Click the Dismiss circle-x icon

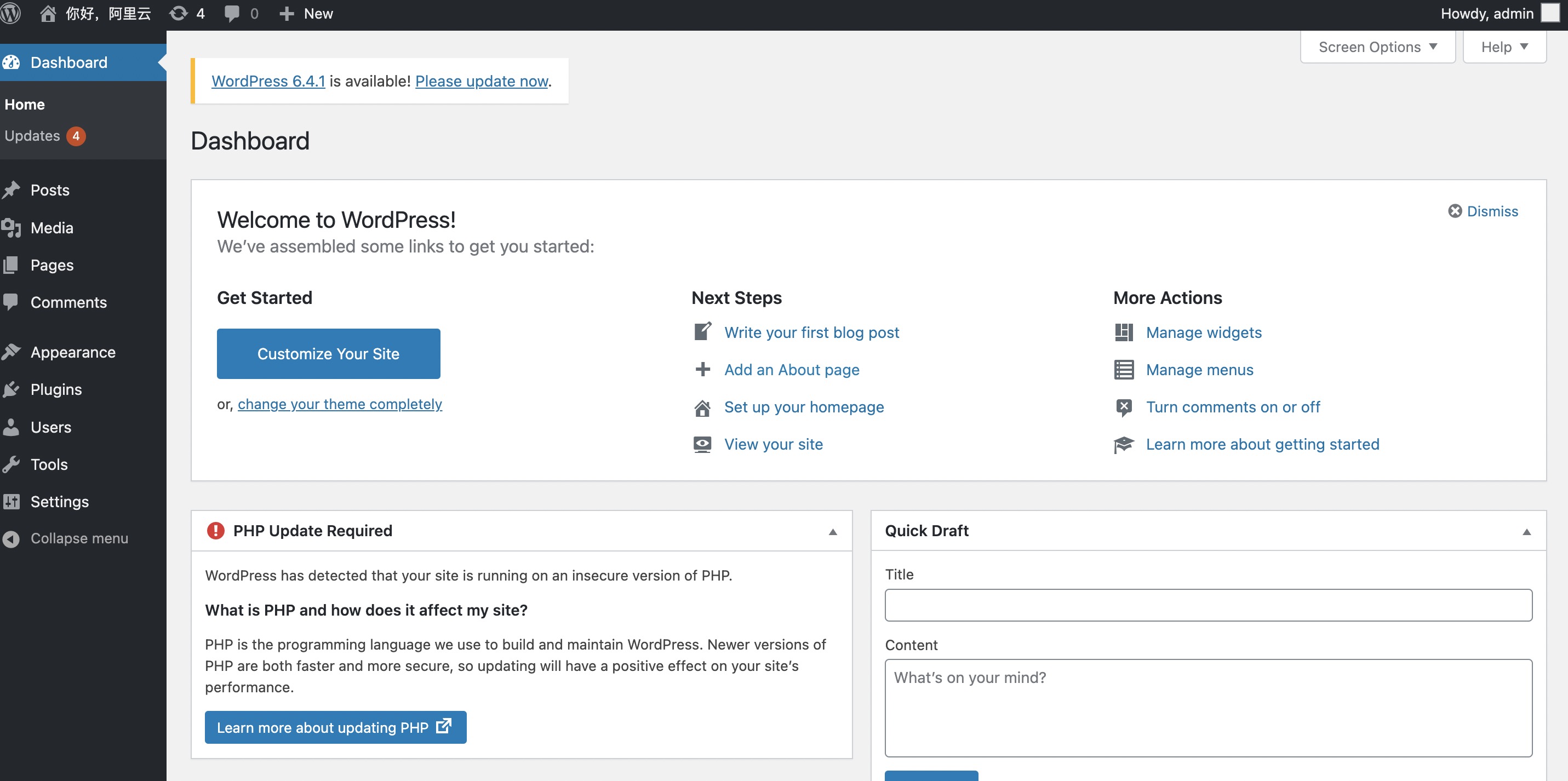point(1455,211)
